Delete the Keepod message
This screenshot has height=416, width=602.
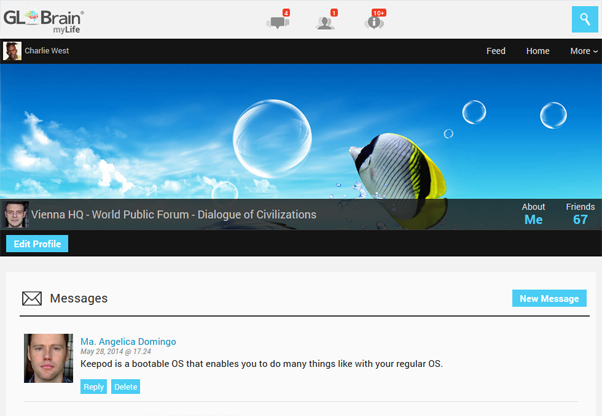pyautogui.click(x=126, y=386)
